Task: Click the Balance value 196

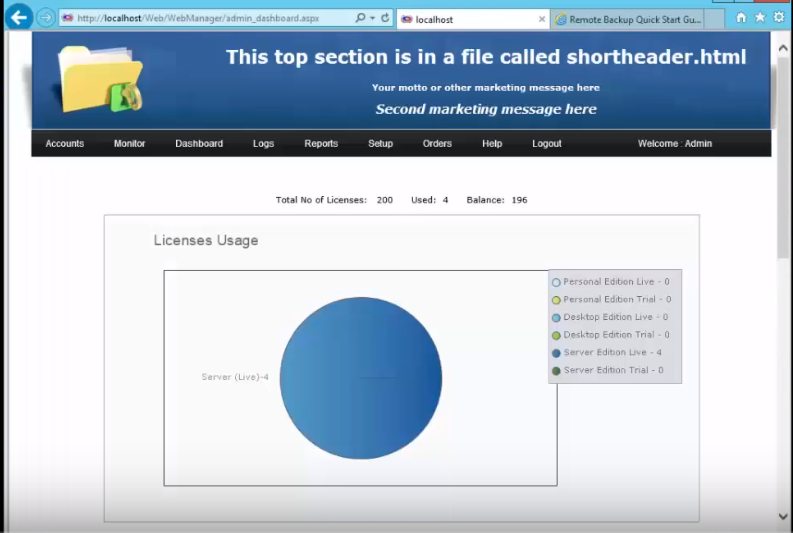Action: (519, 200)
